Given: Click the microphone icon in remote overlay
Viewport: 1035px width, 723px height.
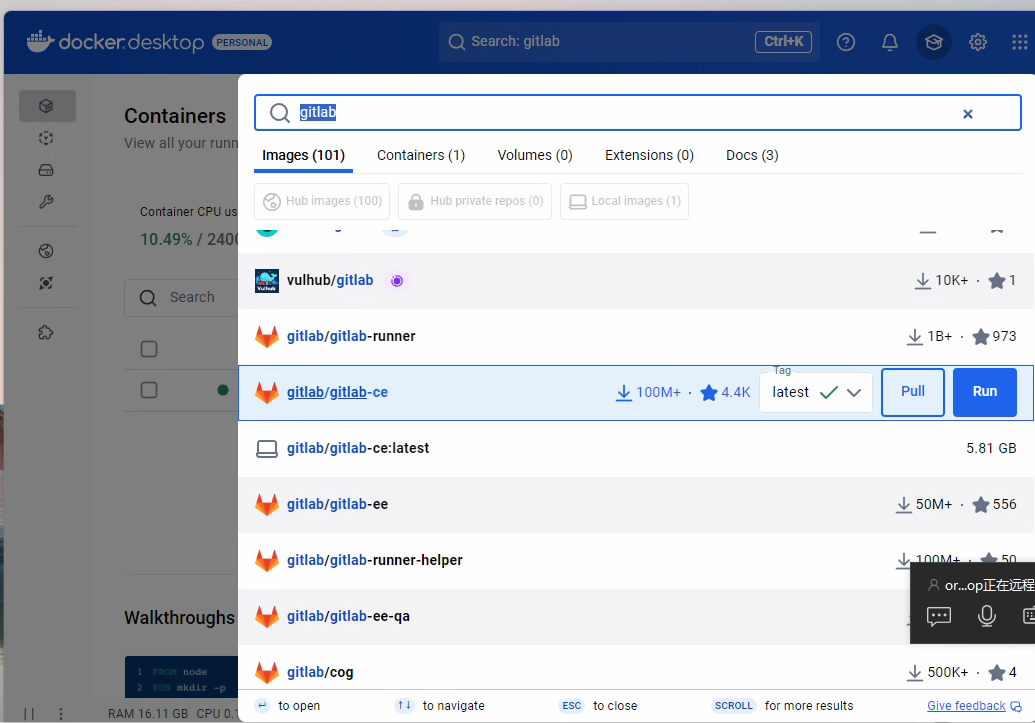Looking at the screenshot, I should pyautogui.click(x=987, y=616).
